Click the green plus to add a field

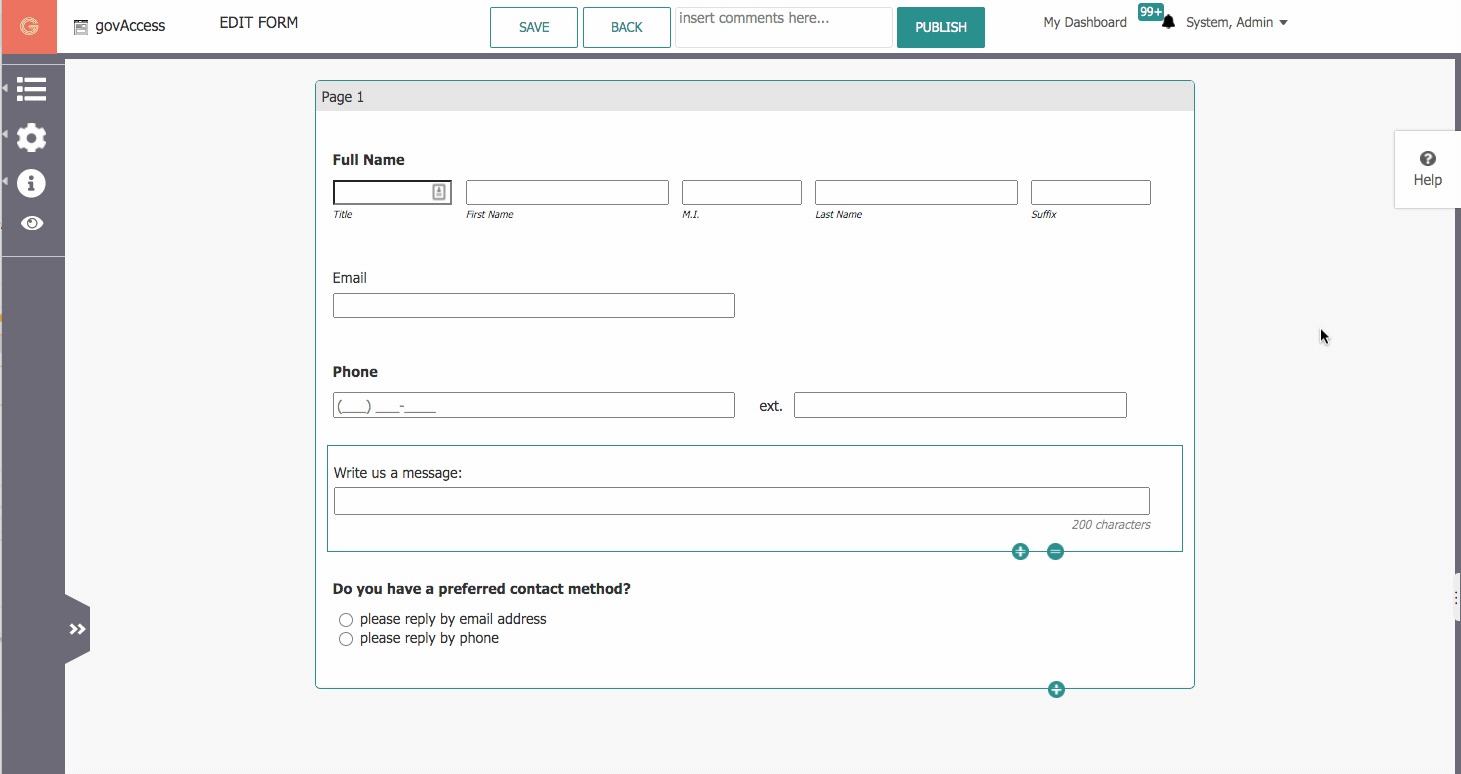click(x=1020, y=551)
